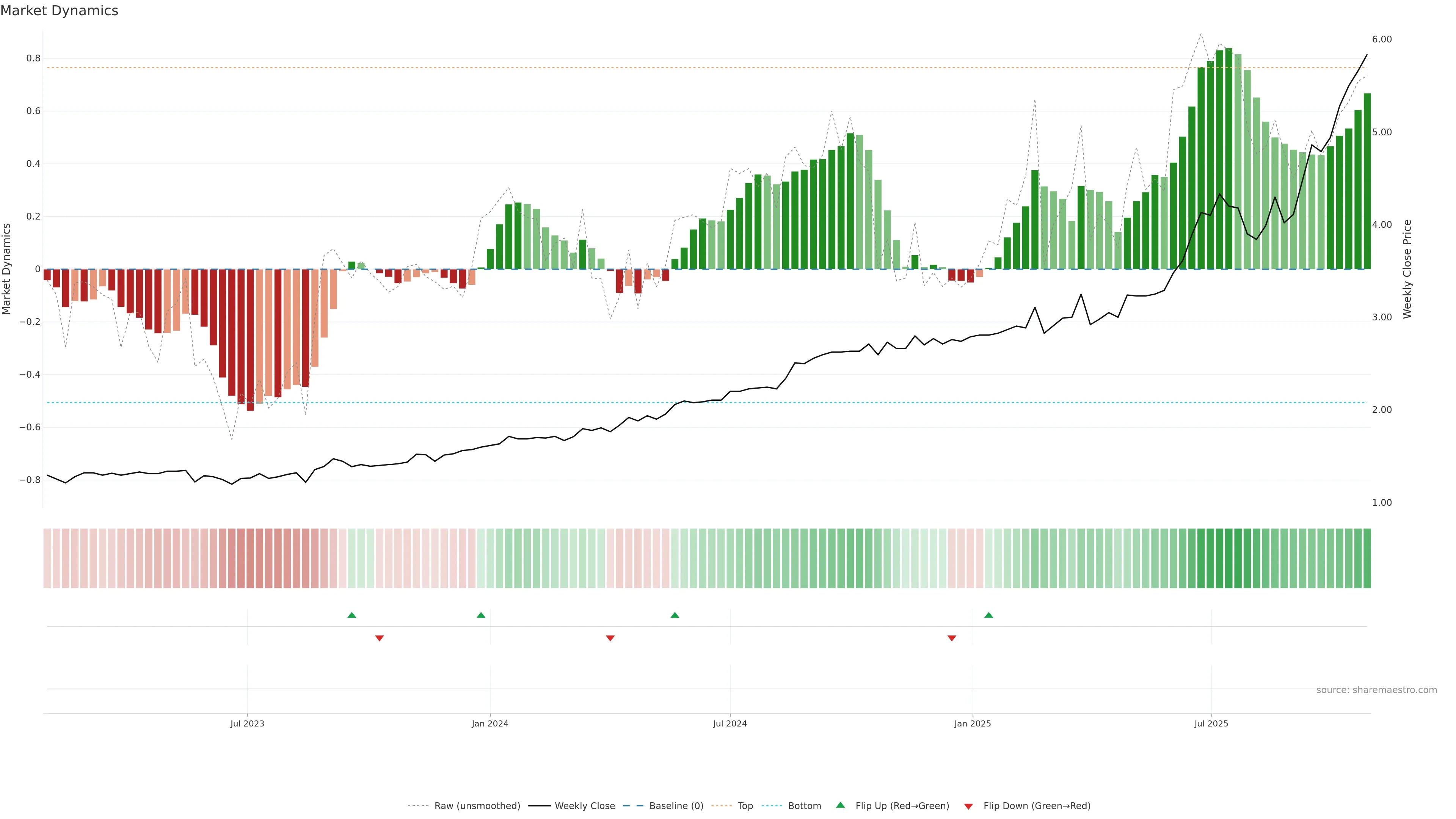Click the red flip-down marker in spring 2024
Viewport: 1456px width, 819px height.
[610, 638]
